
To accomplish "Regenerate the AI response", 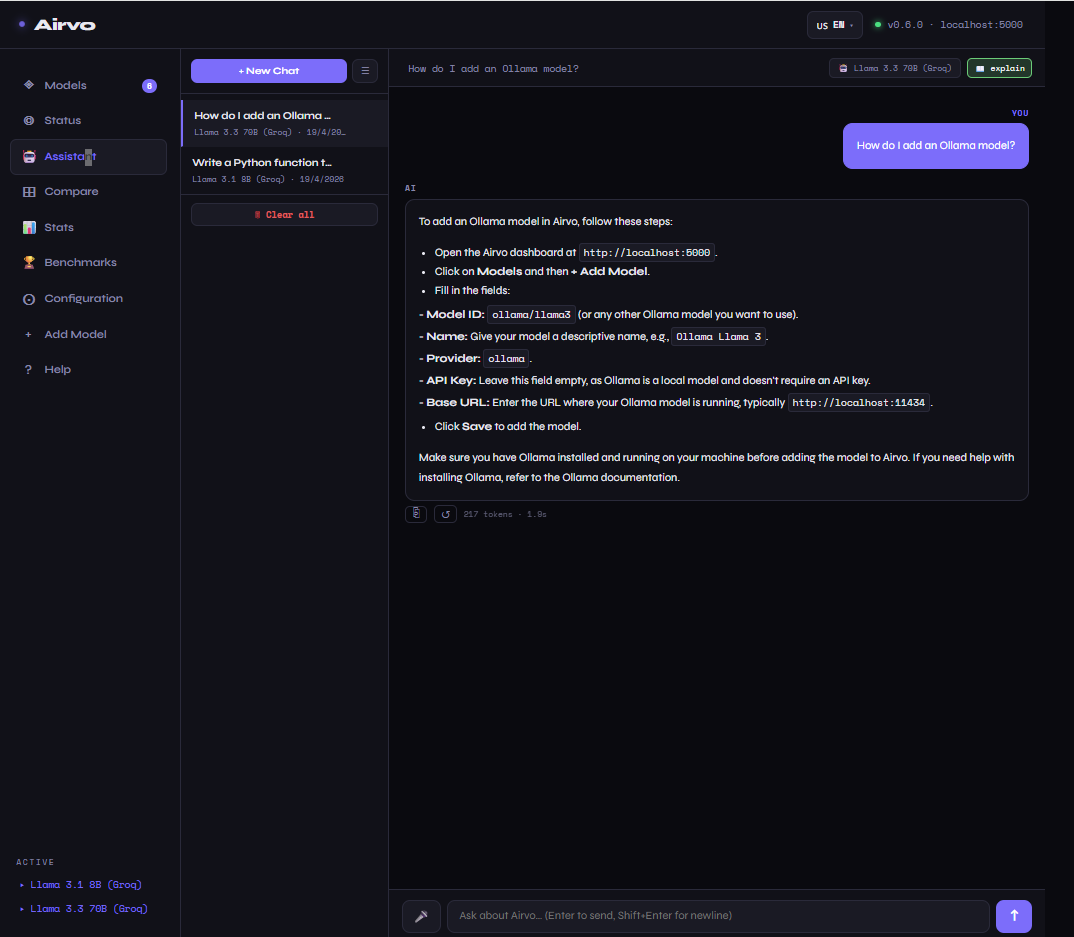I will 445,514.
